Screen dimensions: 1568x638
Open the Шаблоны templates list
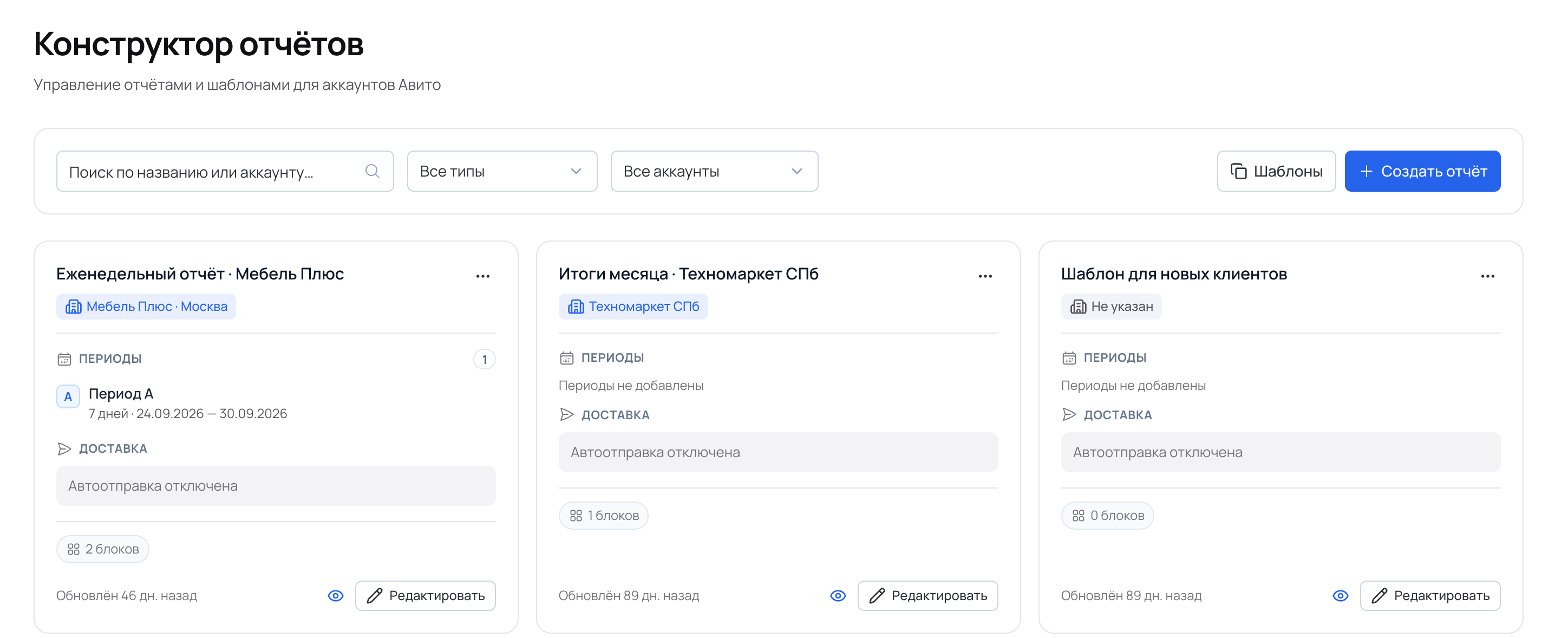[x=1276, y=171]
